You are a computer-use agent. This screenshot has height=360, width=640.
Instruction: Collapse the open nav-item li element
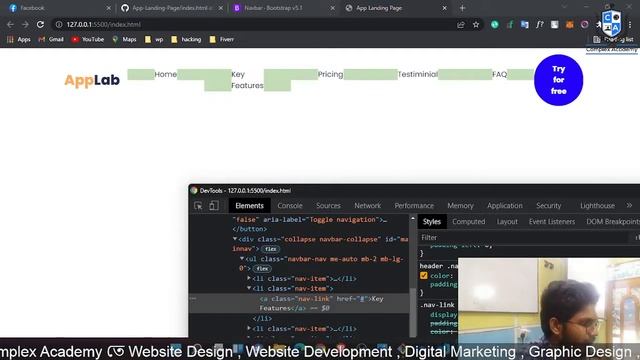pyautogui.click(x=249, y=289)
